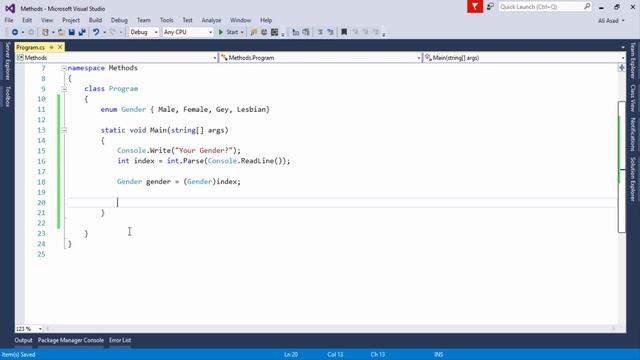The height and width of the screenshot is (360, 640).
Task: Open the Team Explorer side tab
Action: point(633,60)
